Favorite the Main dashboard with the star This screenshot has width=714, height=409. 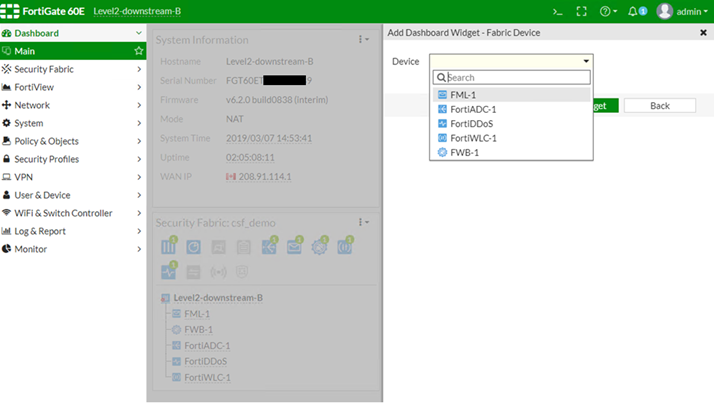139,51
